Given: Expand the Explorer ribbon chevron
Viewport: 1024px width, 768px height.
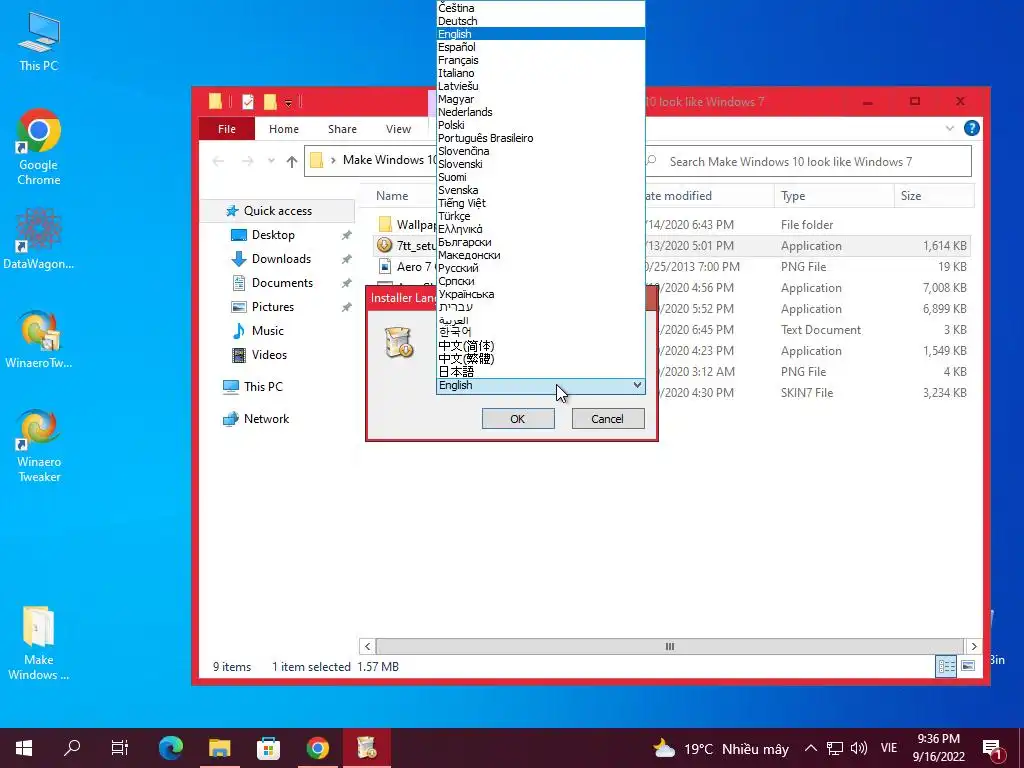Looking at the screenshot, I should [950, 129].
